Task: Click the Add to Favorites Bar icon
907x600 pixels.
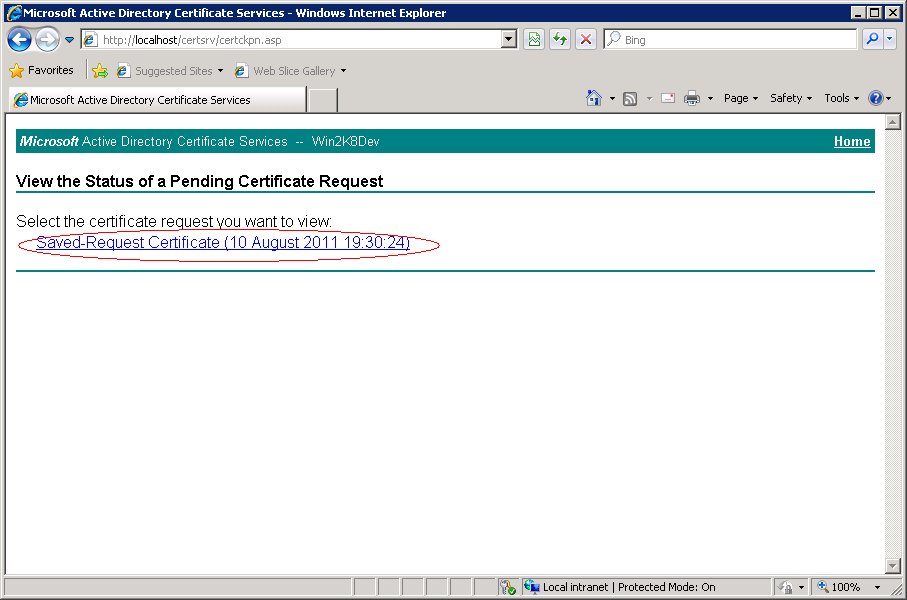Action: pyautogui.click(x=99, y=71)
